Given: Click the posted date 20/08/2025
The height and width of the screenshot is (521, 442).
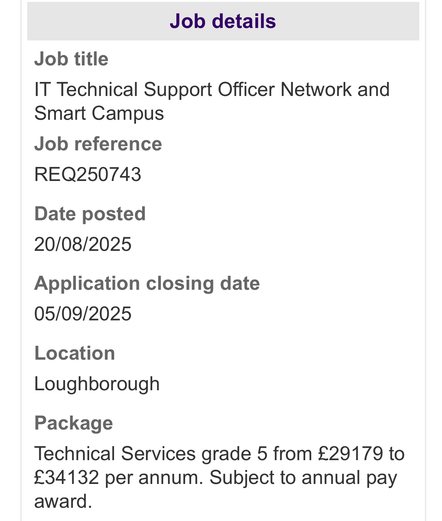Looking at the screenshot, I should point(83,244).
